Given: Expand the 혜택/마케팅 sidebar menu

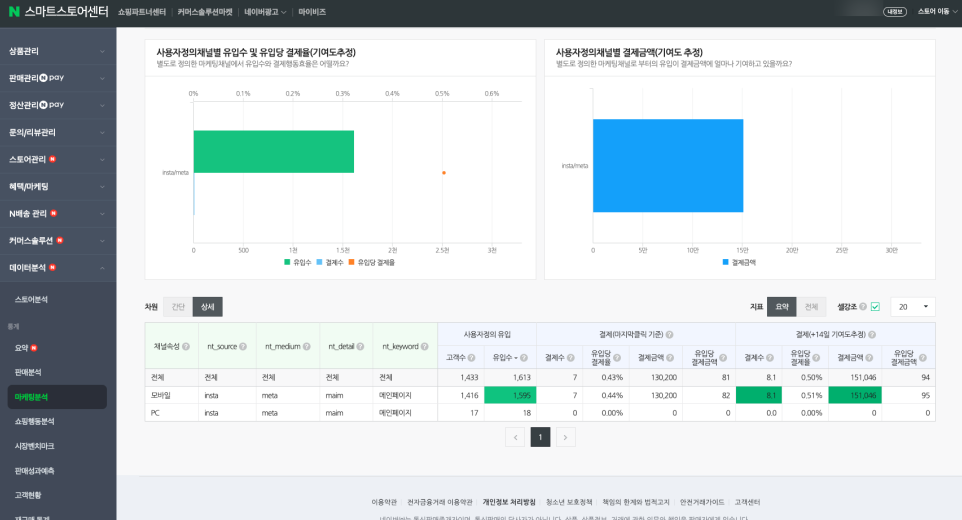Looking at the screenshot, I should (x=58, y=186).
